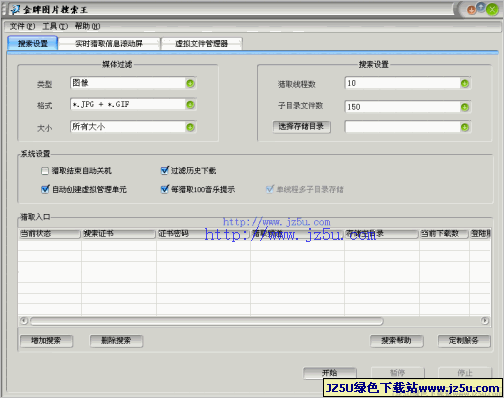Click the horizontal scrollbar right arrow
Screen dimensions: 504x398
(485, 321)
